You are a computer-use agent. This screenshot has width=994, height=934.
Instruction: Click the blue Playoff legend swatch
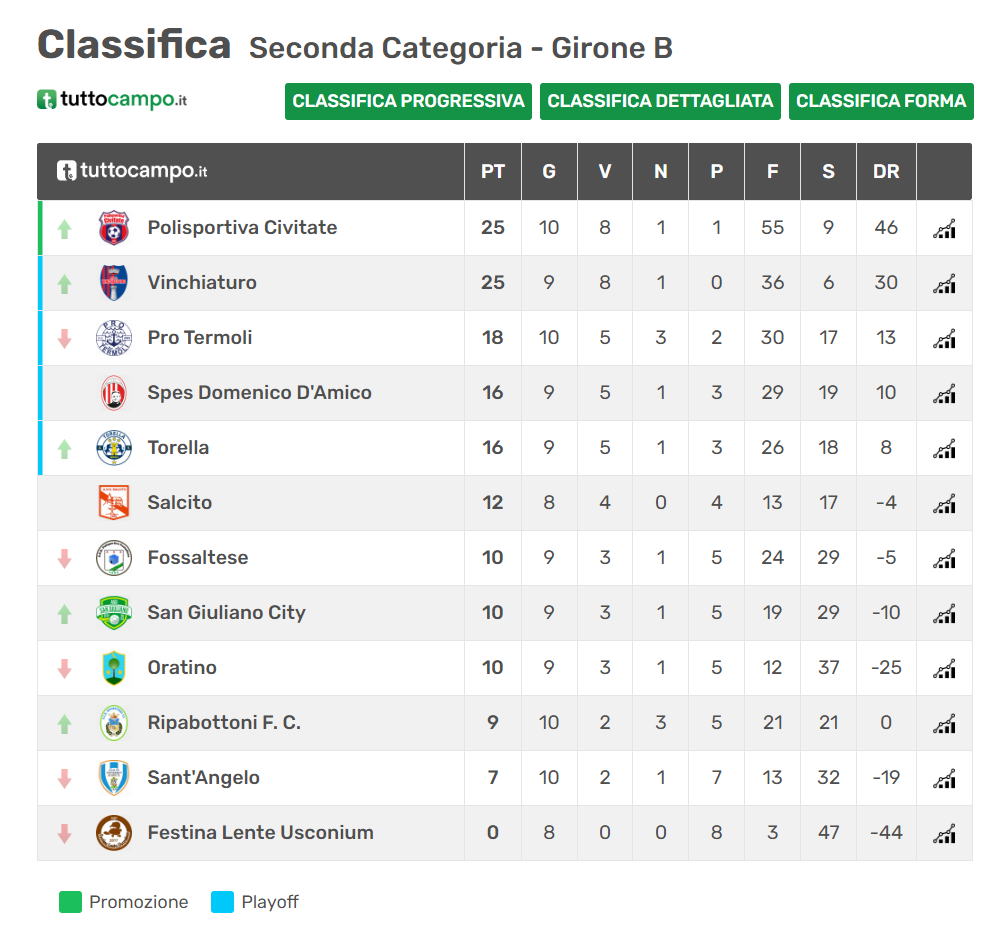[223, 902]
